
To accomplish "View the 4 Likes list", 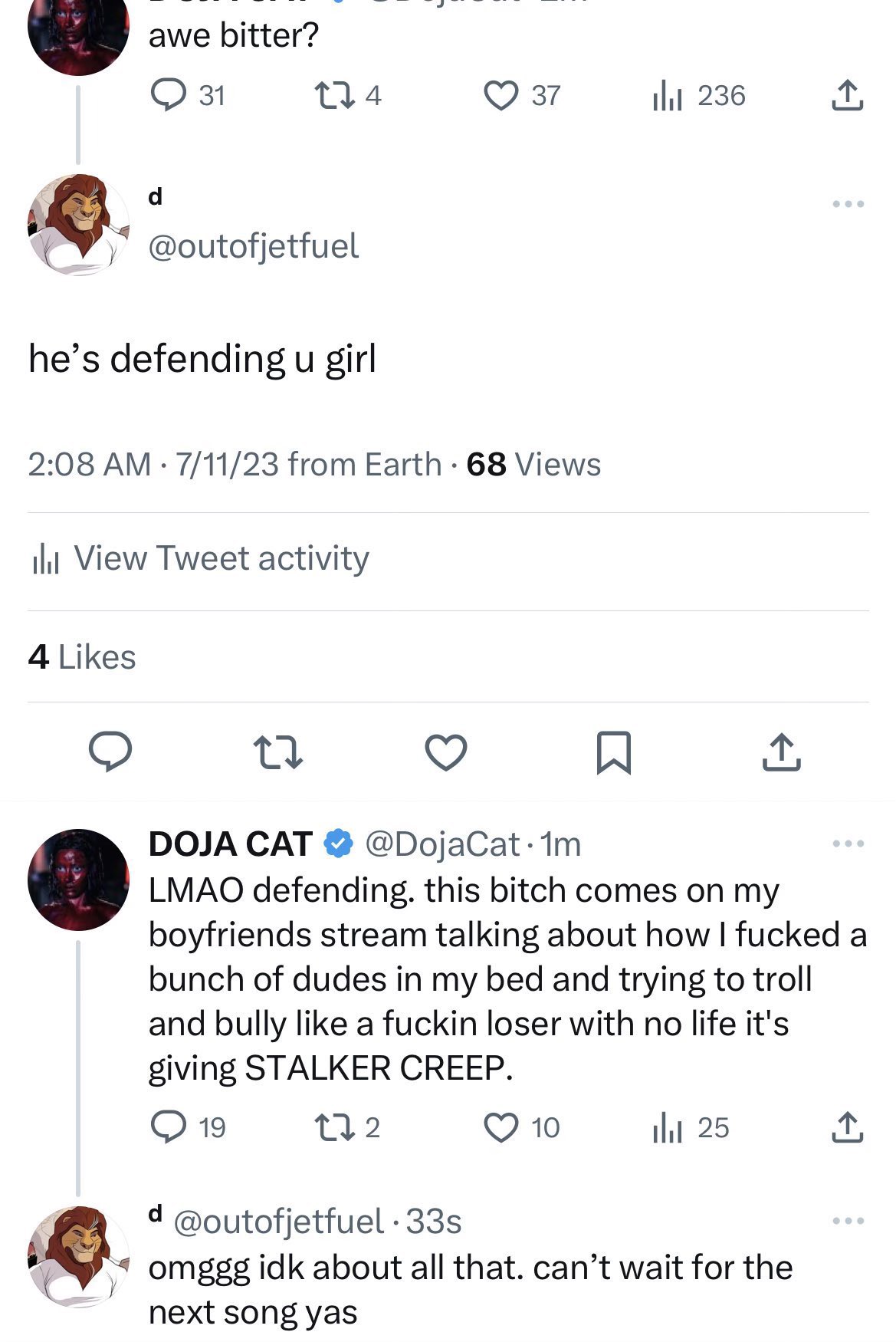I will (x=82, y=657).
